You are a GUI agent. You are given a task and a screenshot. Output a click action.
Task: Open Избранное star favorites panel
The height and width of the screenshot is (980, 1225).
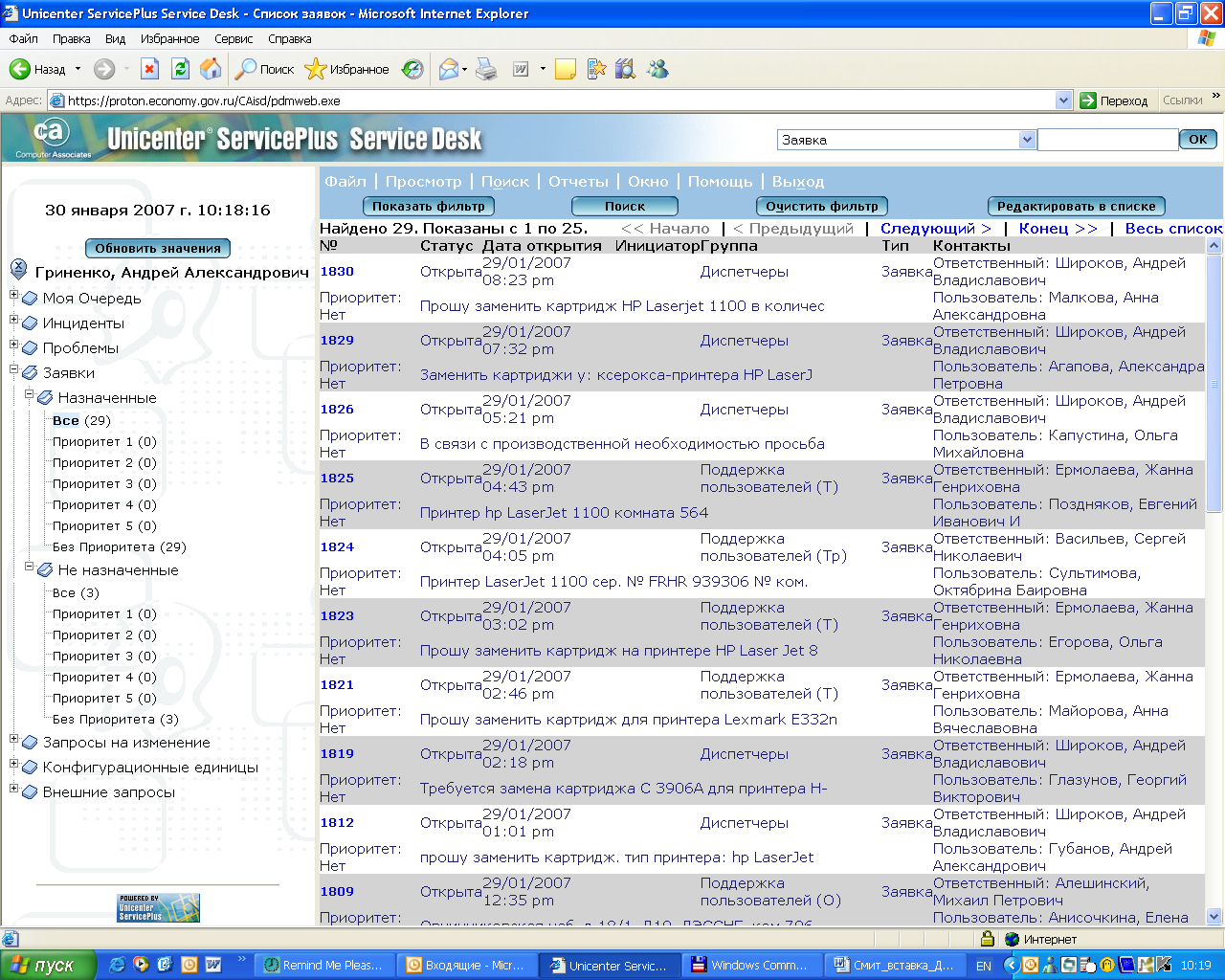point(347,69)
